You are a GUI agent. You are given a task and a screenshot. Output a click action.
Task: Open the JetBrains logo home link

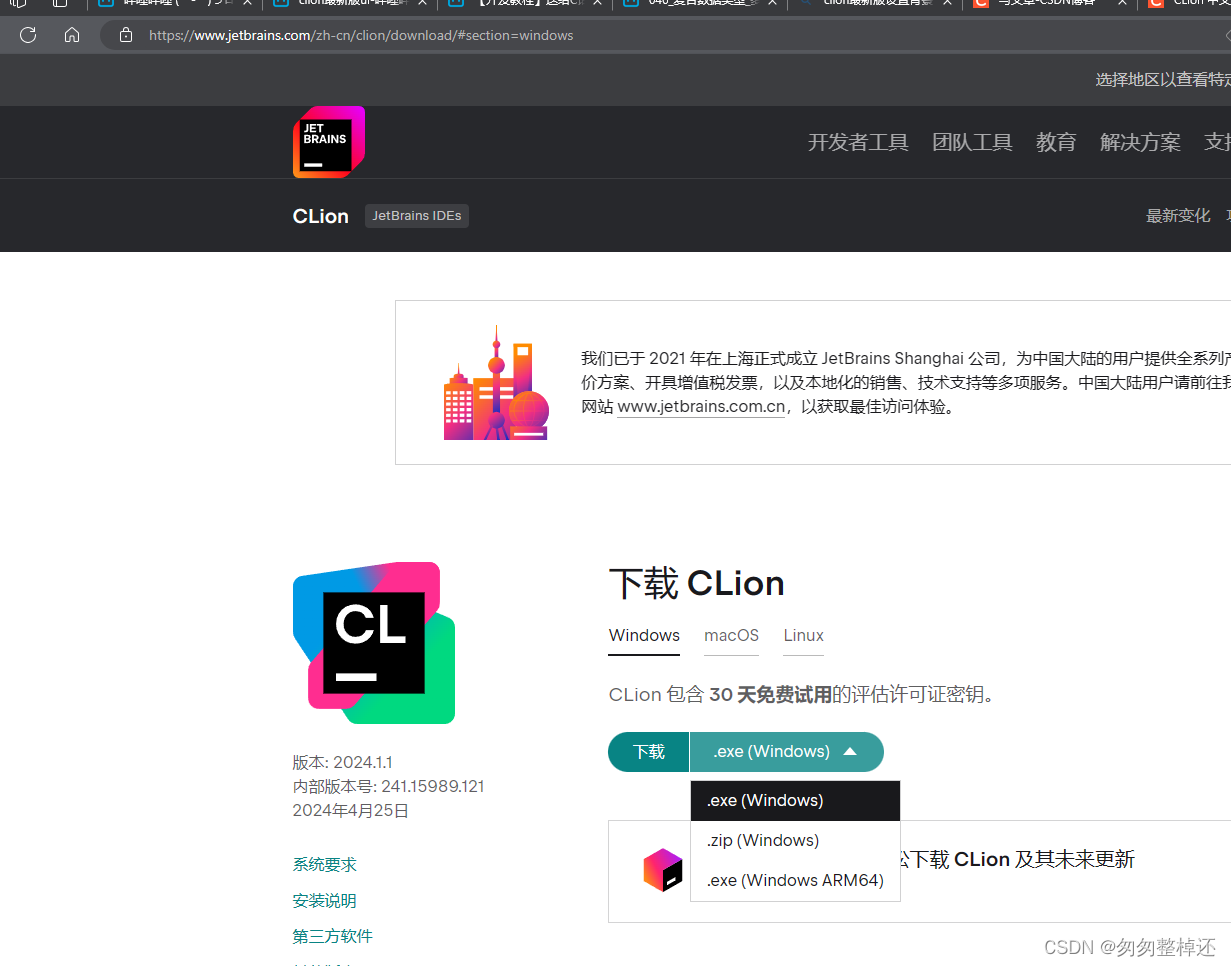tap(329, 142)
